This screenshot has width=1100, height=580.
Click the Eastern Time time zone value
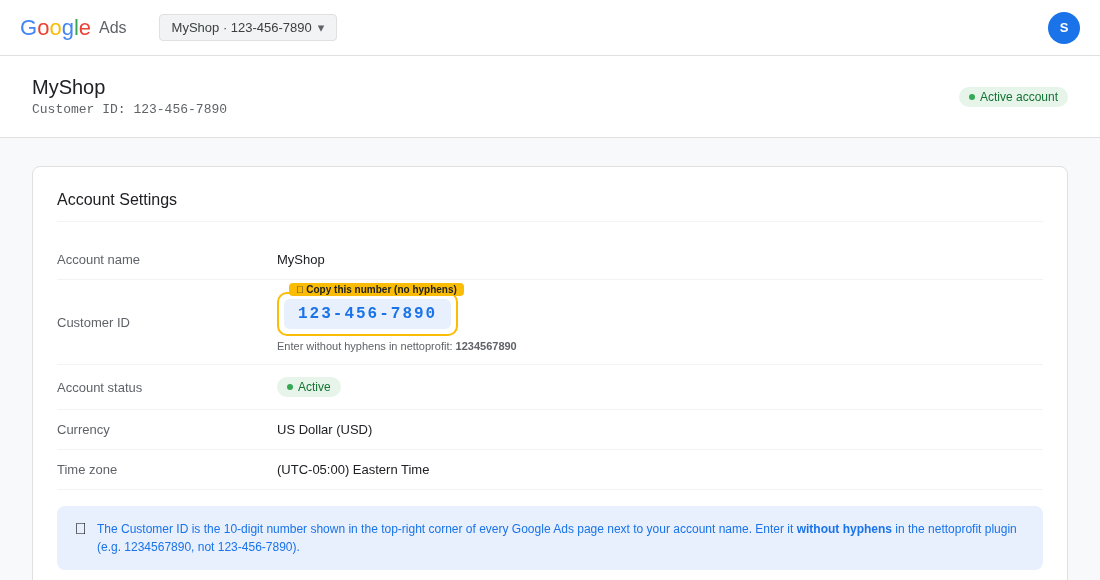(x=353, y=470)
